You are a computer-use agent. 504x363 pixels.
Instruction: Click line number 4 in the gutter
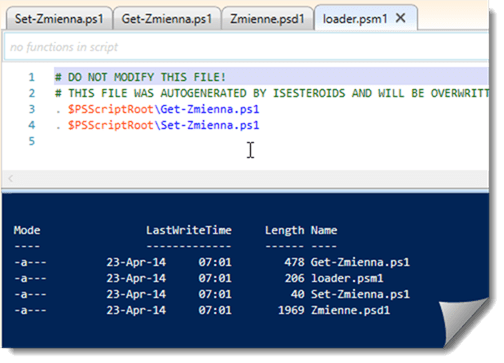pos(32,125)
